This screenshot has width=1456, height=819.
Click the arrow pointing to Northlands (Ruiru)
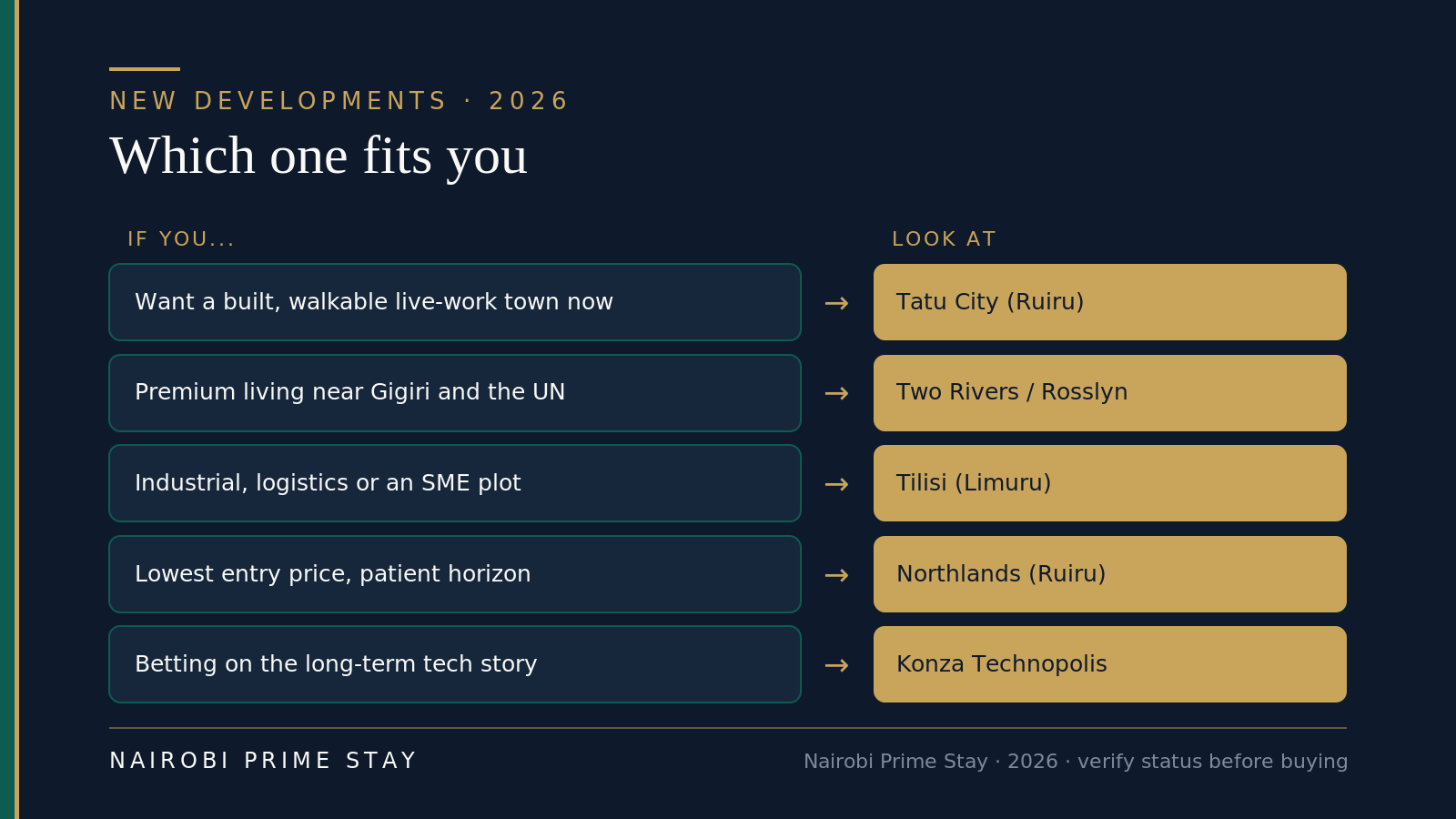tap(836, 575)
